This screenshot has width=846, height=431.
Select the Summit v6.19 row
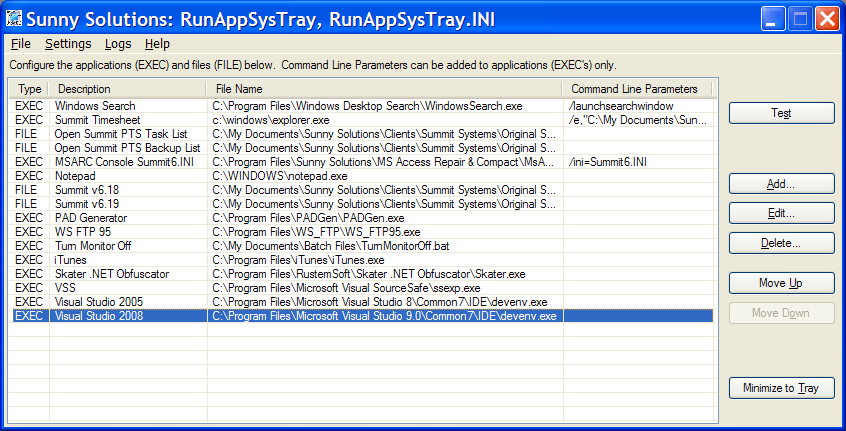tap(363, 204)
